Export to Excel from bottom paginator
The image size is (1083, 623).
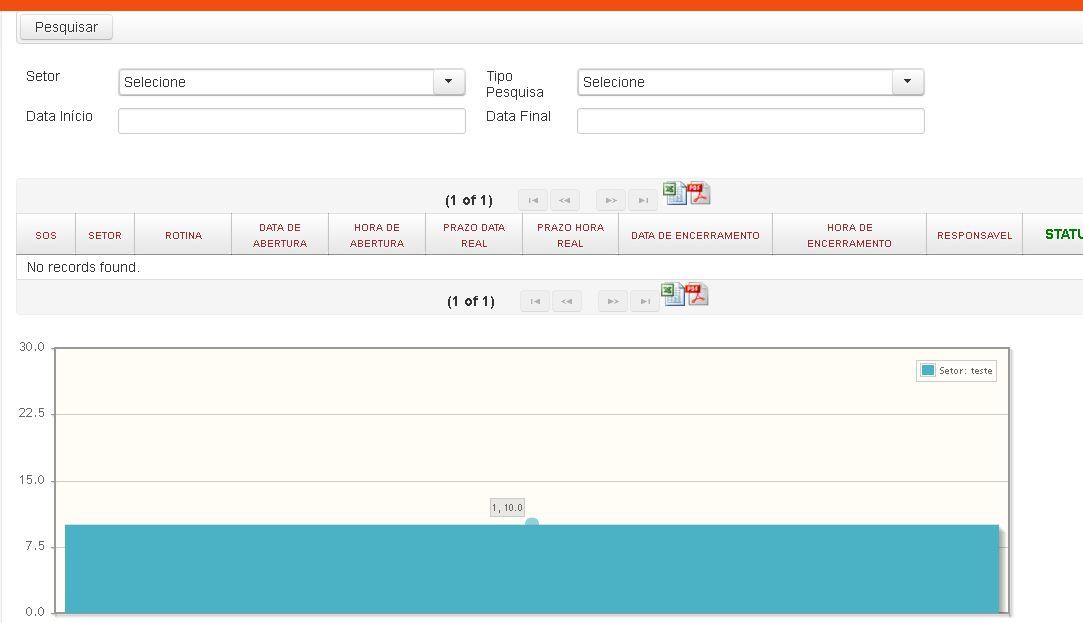pyautogui.click(x=673, y=294)
